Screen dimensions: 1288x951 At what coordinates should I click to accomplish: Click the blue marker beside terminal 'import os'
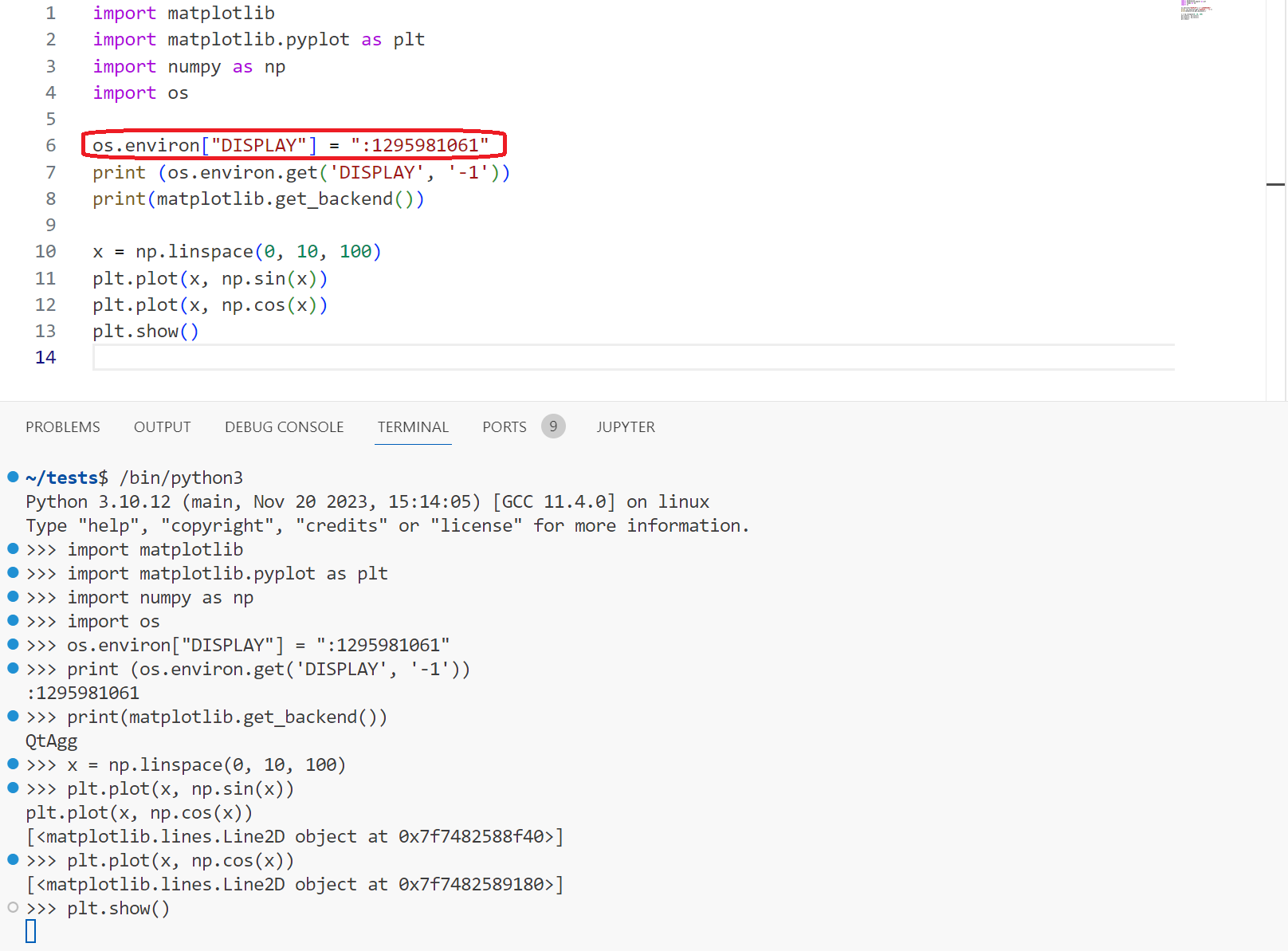13,620
